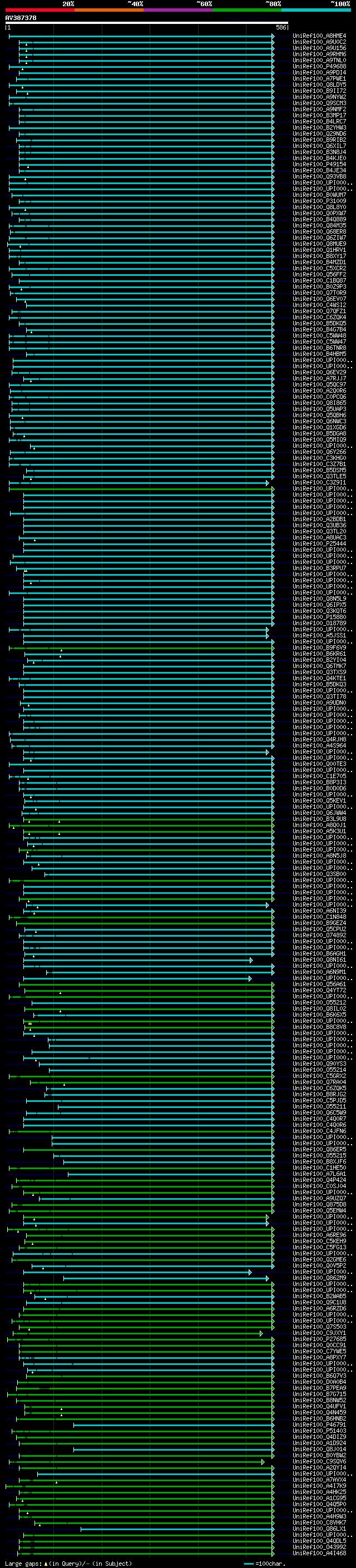
Task: Select hit UniRef100_B6Q7V3
Action: (x=319, y=1376)
